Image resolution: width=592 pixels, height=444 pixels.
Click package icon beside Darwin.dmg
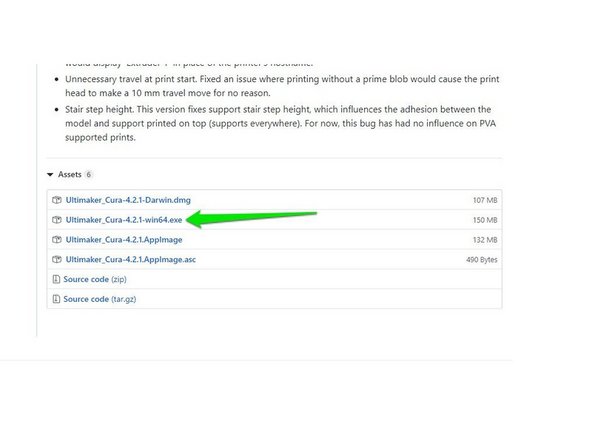click(x=57, y=200)
